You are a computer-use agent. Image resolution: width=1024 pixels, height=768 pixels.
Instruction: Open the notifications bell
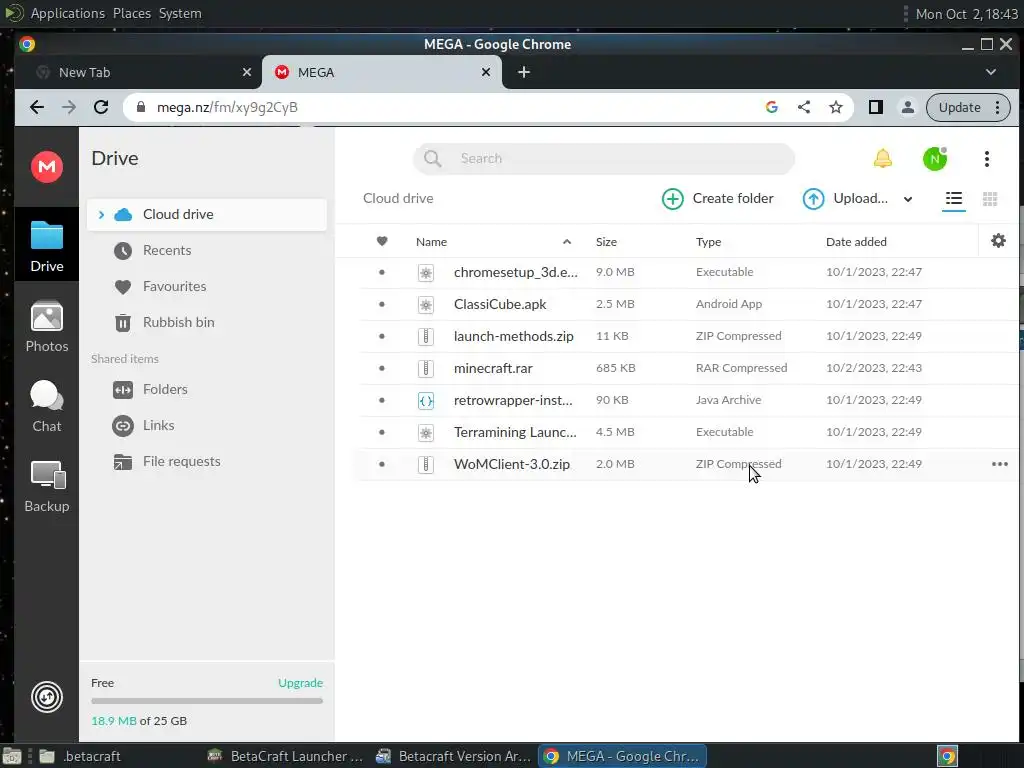coord(882,159)
